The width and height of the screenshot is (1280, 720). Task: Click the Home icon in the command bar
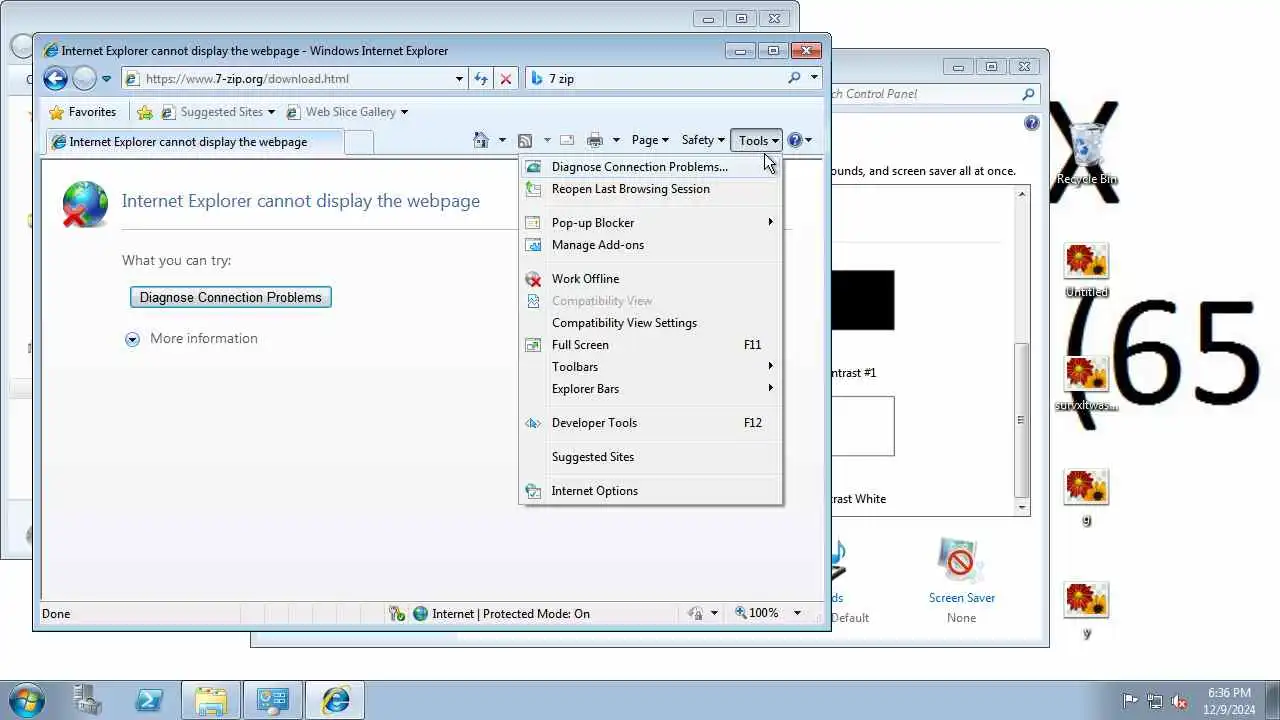pyautogui.click(x=481, y=141)
